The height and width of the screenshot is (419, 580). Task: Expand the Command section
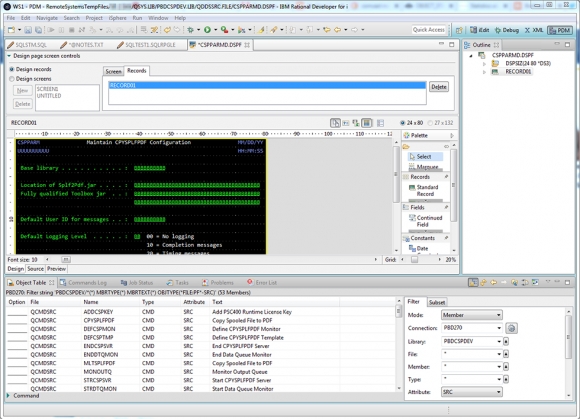point(8,396)
